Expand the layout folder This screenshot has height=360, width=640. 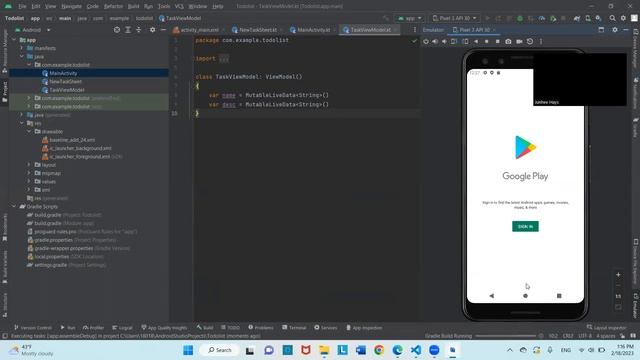tap(29, 165)
